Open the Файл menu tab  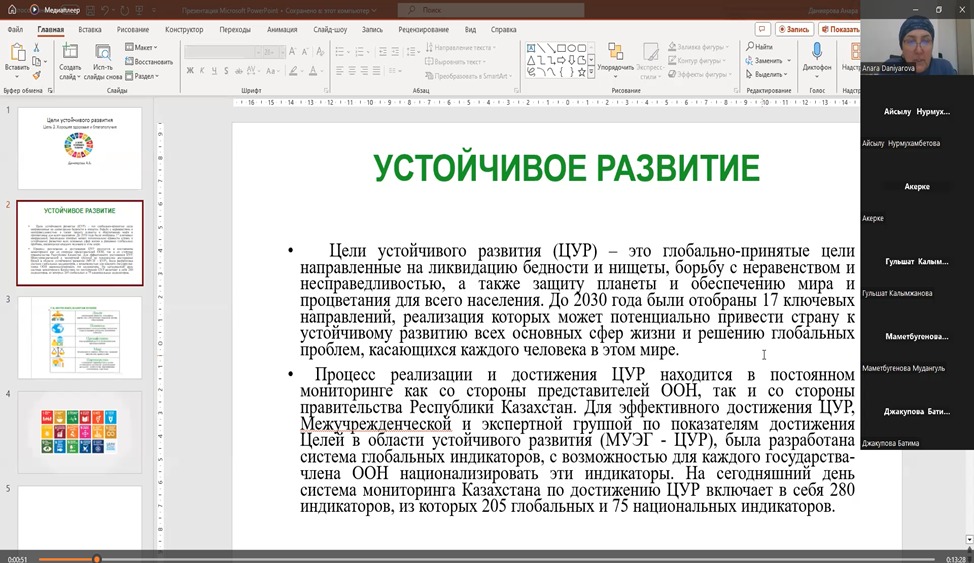tap(16, 29)
